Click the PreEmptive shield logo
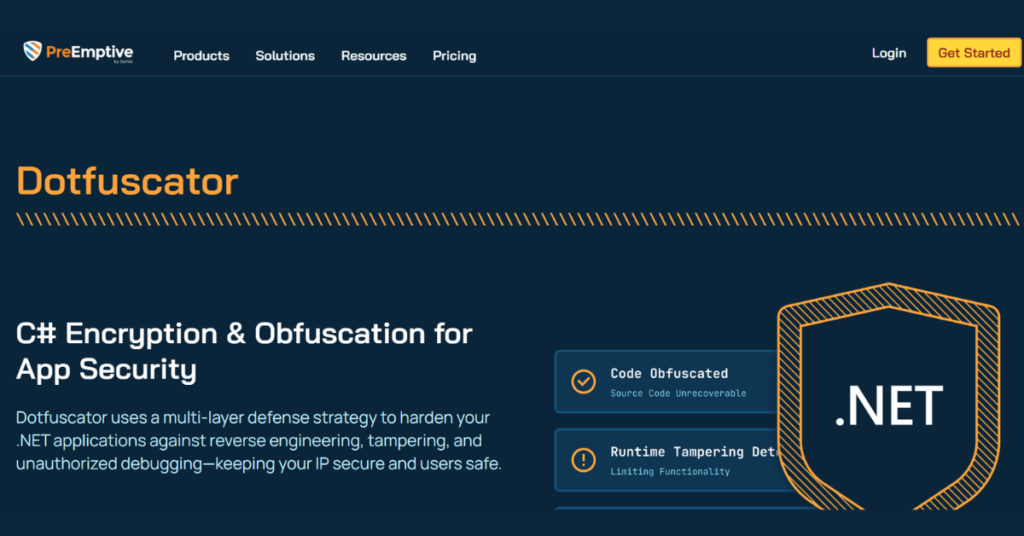This screenshot has height=536, width=1024. [x=32, y=50]
